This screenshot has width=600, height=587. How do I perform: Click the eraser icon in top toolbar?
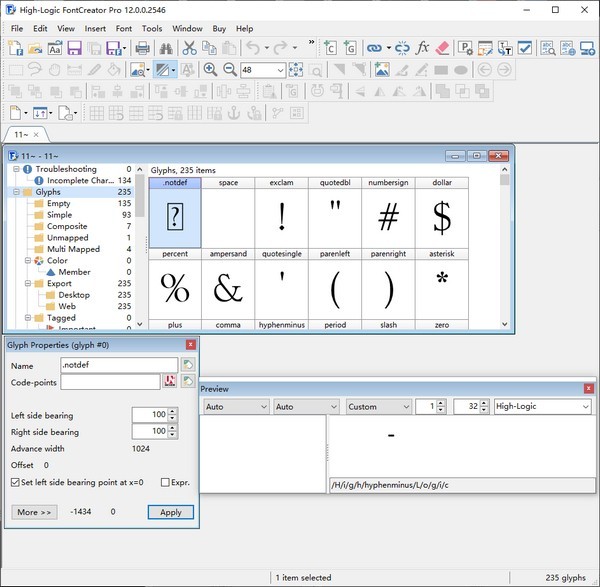(x=444, y=47)
